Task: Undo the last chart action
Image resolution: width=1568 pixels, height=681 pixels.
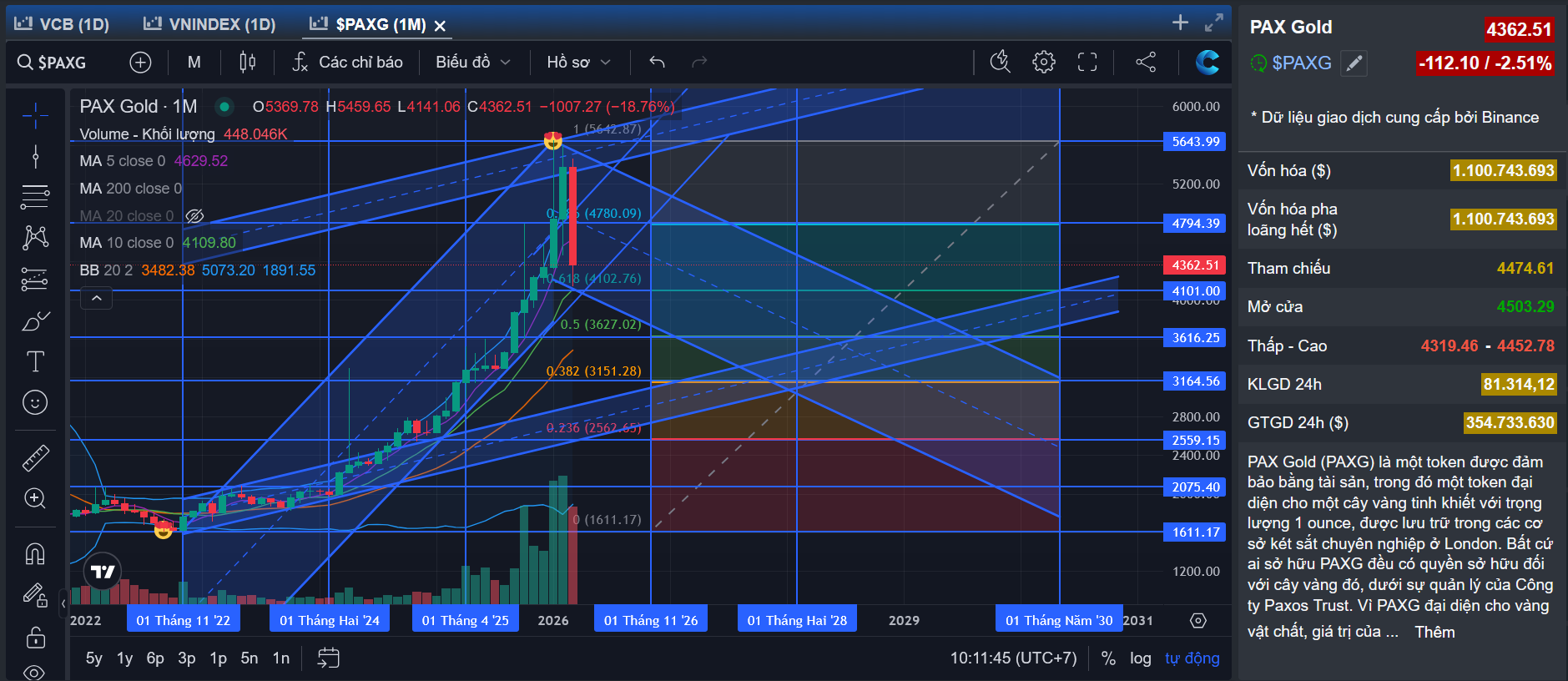Action: coord(657,62)
